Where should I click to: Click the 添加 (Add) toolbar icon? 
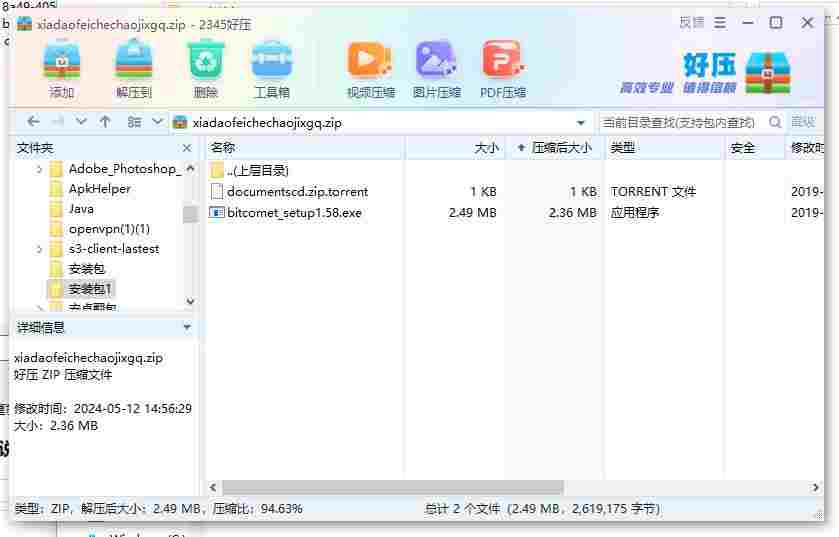point(62,70)
